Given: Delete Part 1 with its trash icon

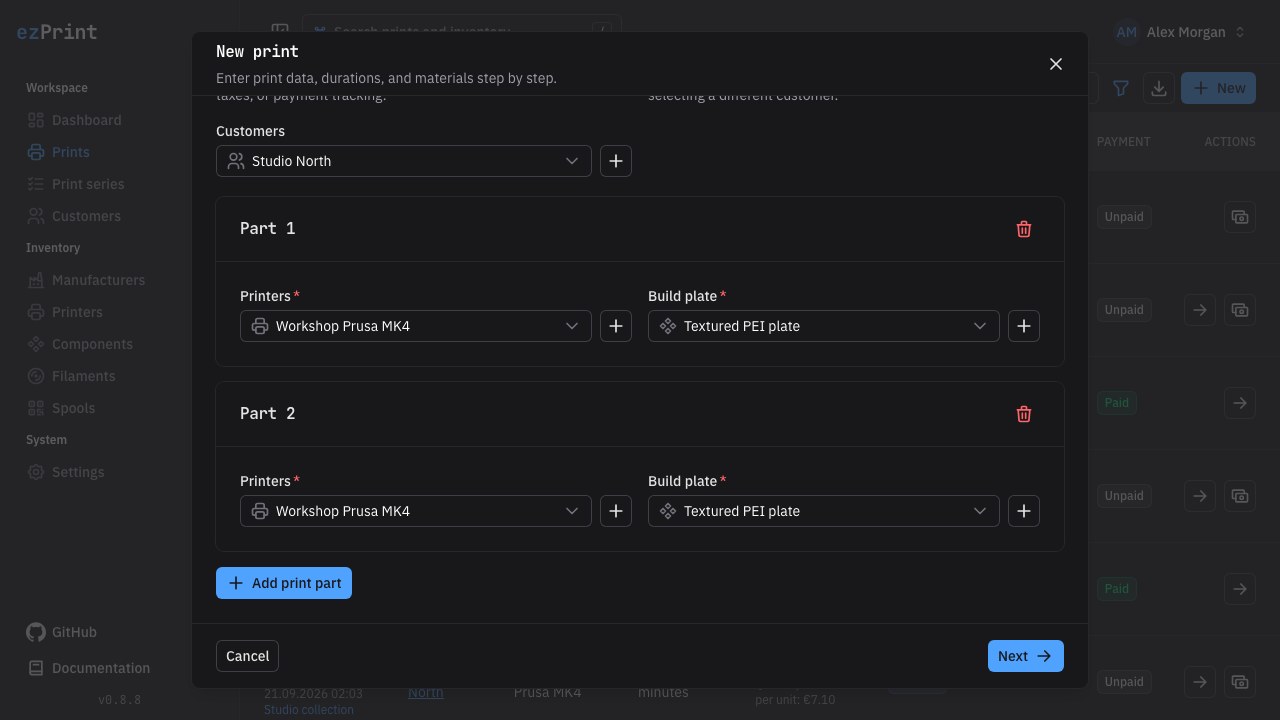Looking at the screenshot, I should point(1024,229).
